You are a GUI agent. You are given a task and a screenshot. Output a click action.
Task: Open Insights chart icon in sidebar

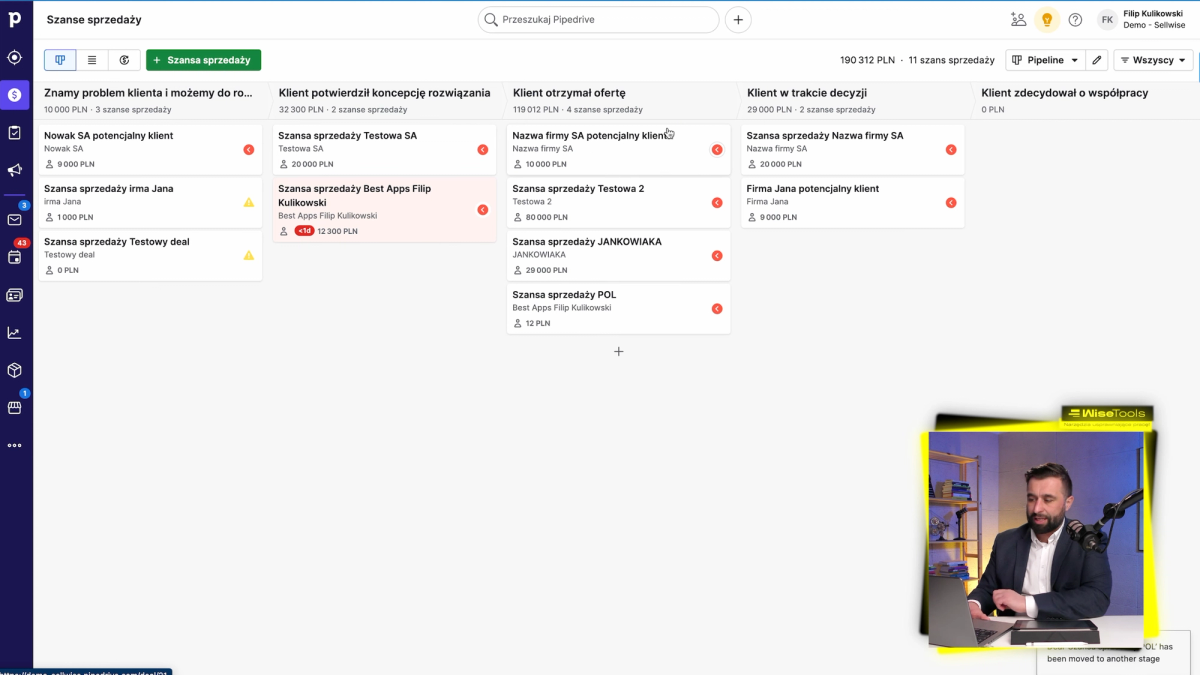click(x=15, y=332)
